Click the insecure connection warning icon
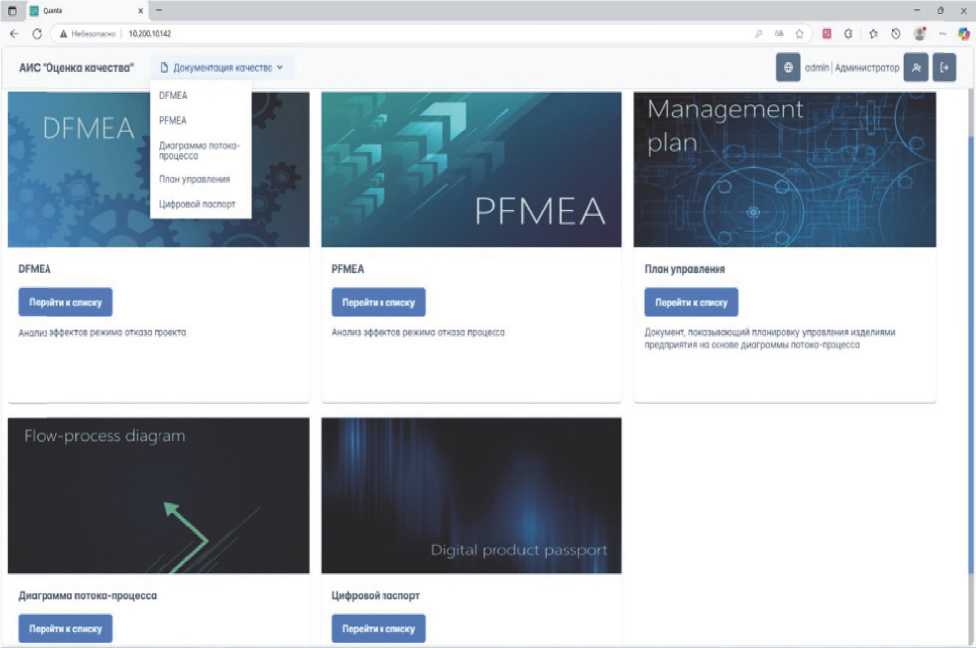 click(63, 34)
